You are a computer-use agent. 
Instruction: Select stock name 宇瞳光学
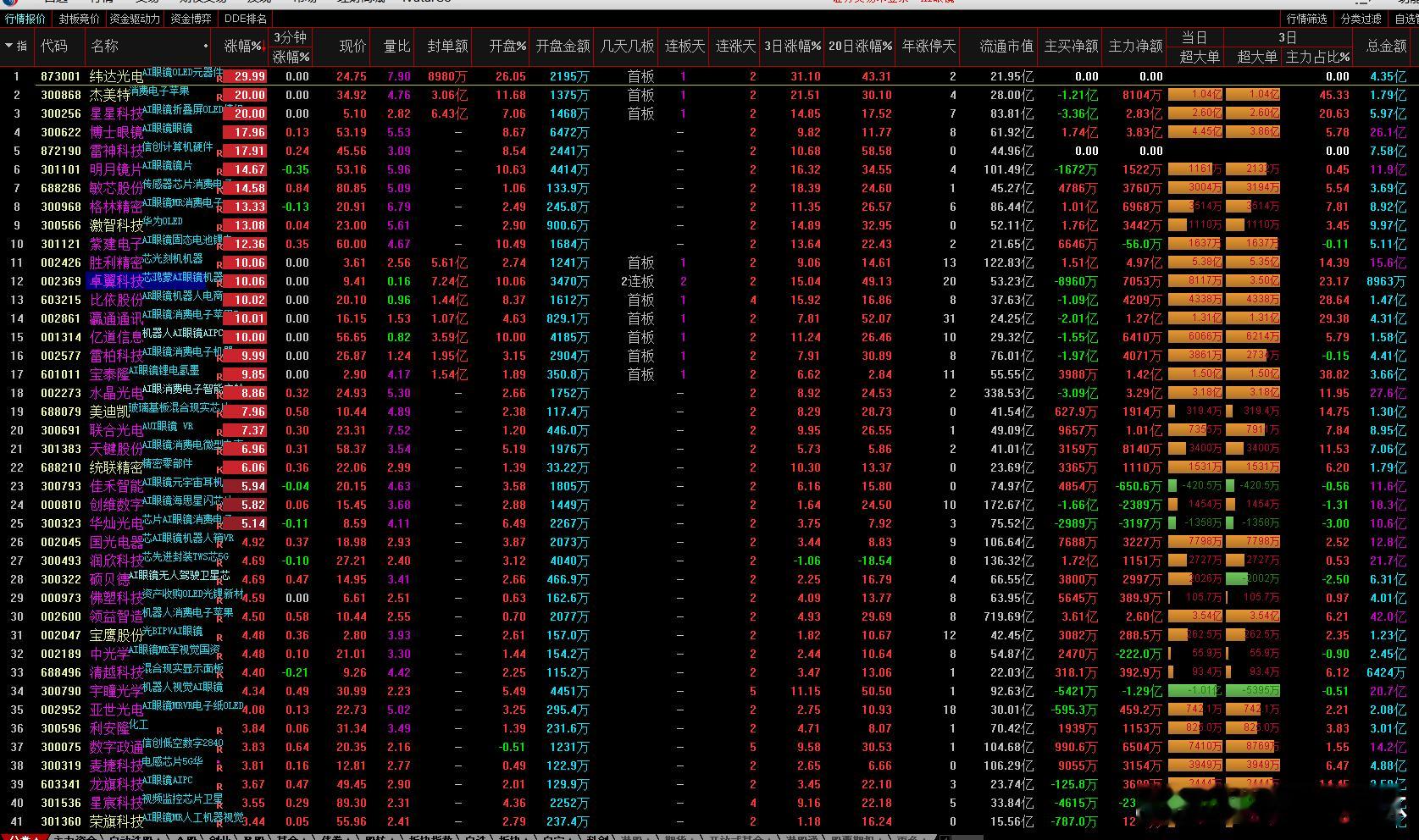[117, 691]
